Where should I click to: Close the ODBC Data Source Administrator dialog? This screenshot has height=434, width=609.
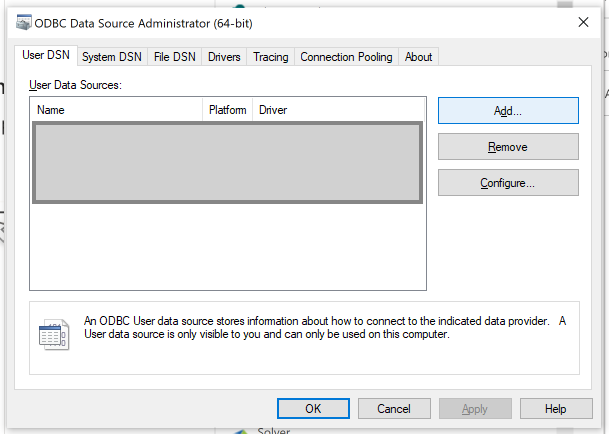(x=583, y=22)
